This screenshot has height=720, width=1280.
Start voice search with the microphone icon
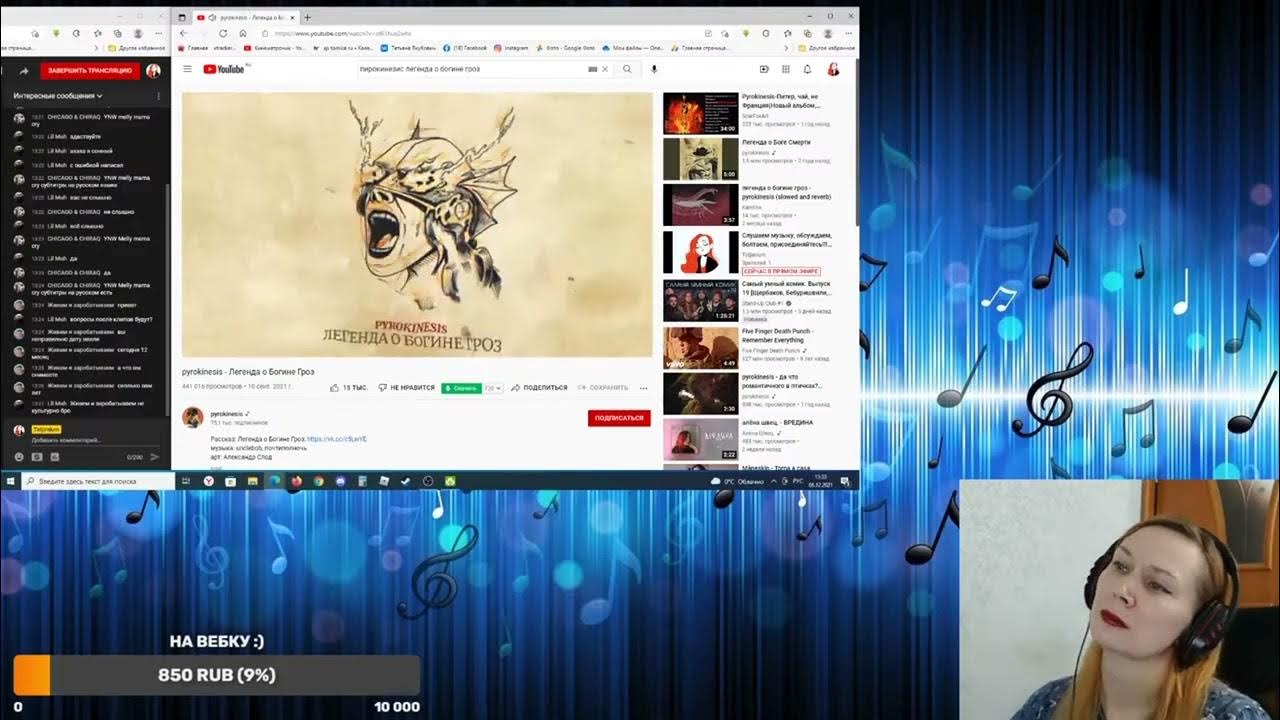(x=654, y=69)
